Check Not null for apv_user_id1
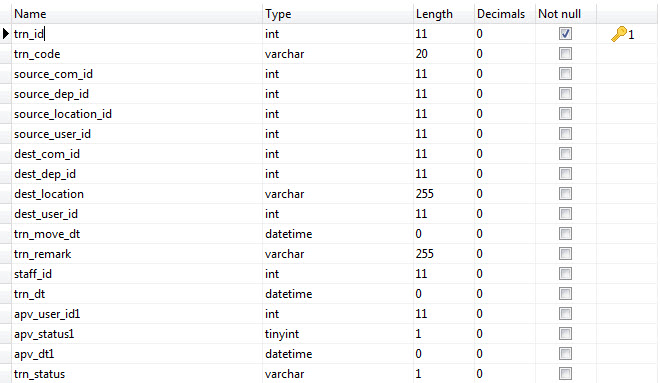 tap(565, 314)
